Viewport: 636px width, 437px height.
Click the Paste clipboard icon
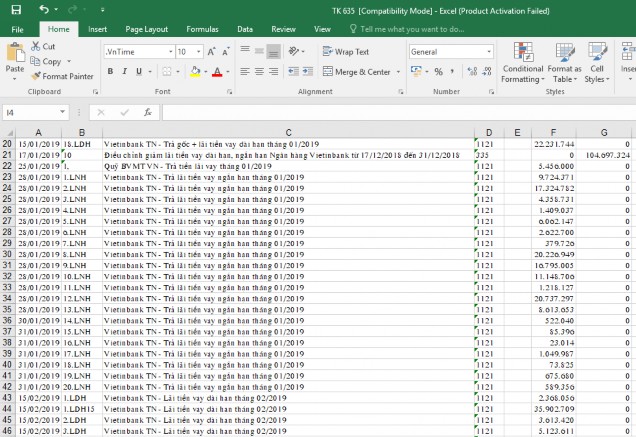(14, 58)
